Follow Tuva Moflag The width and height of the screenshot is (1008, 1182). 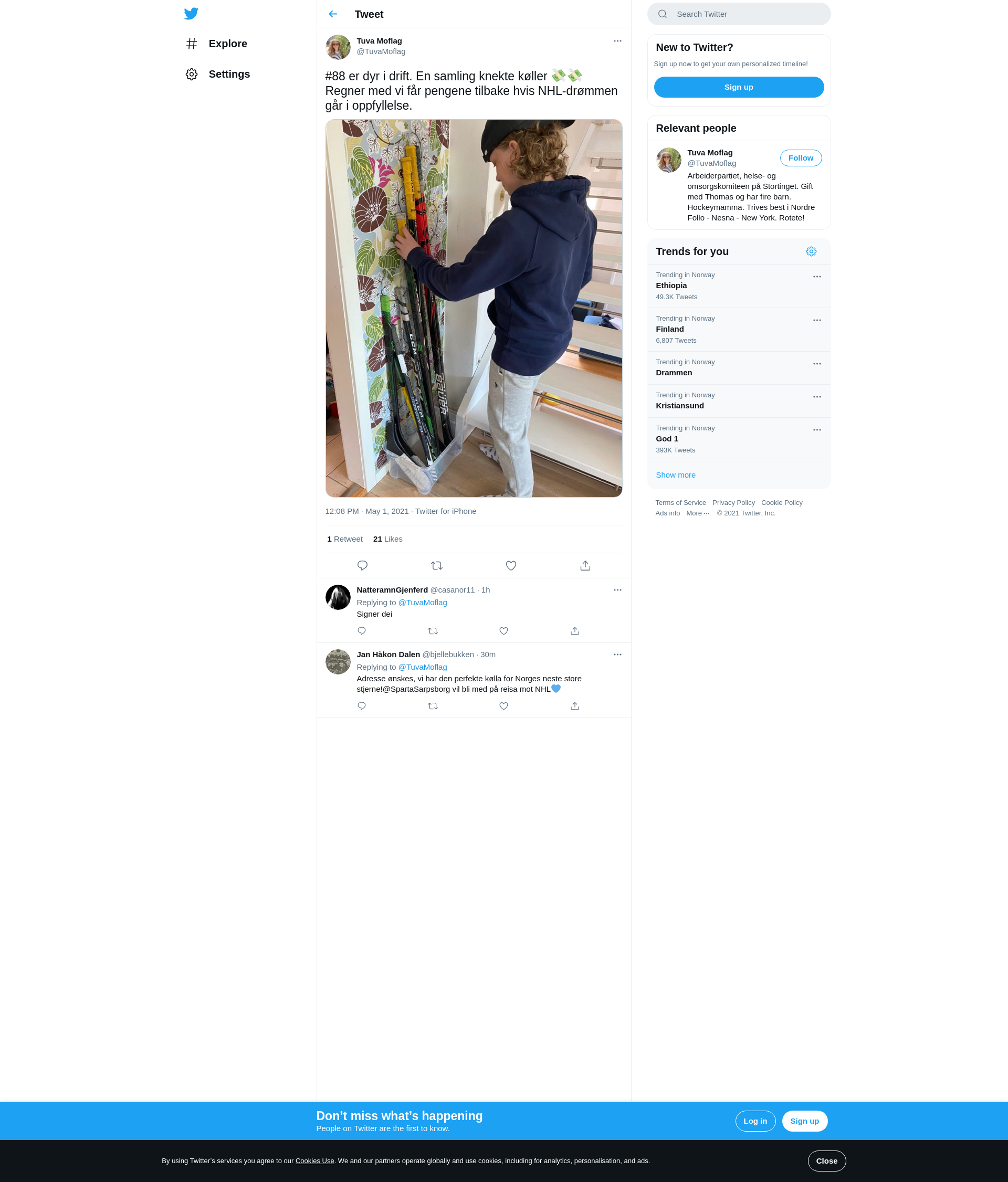pyautogui.click(x=800, y=158)
